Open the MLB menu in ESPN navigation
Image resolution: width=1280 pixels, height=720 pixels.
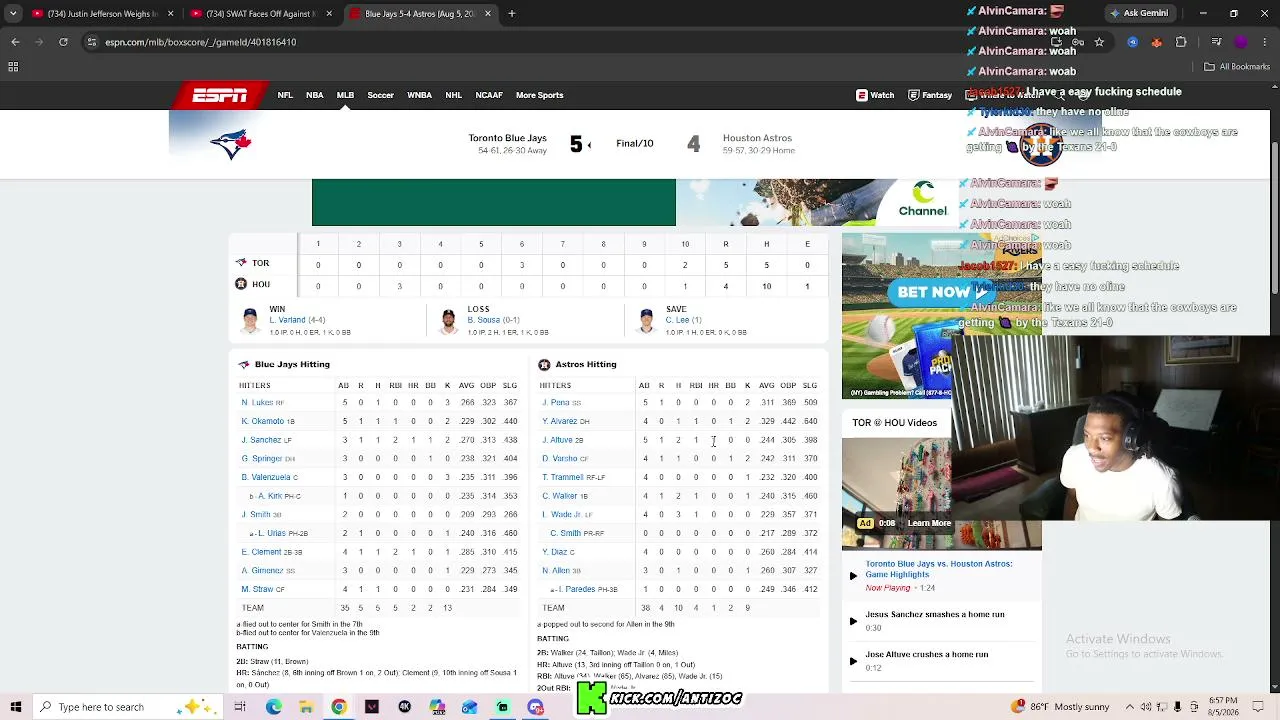point(345,95)
